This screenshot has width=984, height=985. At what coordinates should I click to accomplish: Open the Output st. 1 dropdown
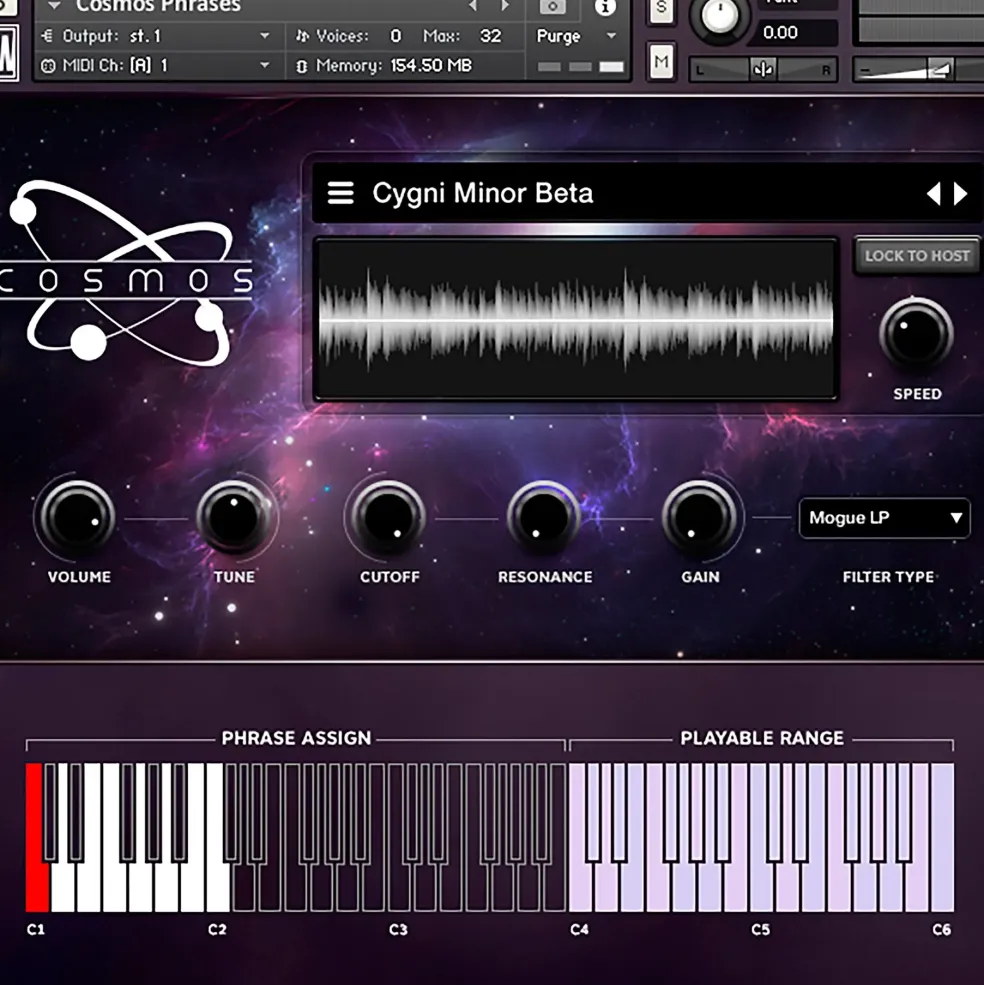pyautogui.click(x=157, y=36)
